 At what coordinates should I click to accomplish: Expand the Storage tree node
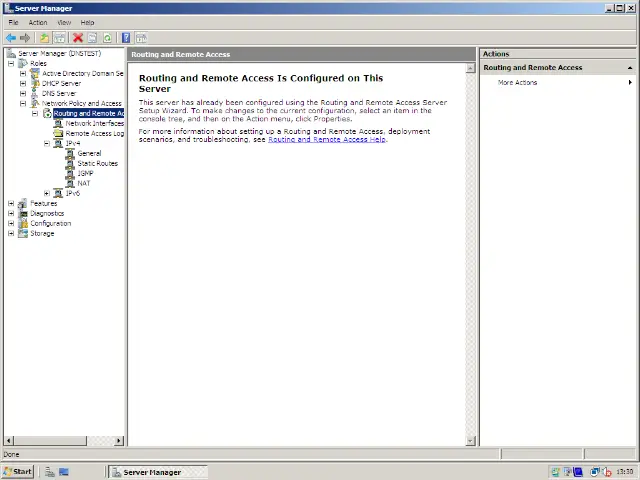[11, 233]
